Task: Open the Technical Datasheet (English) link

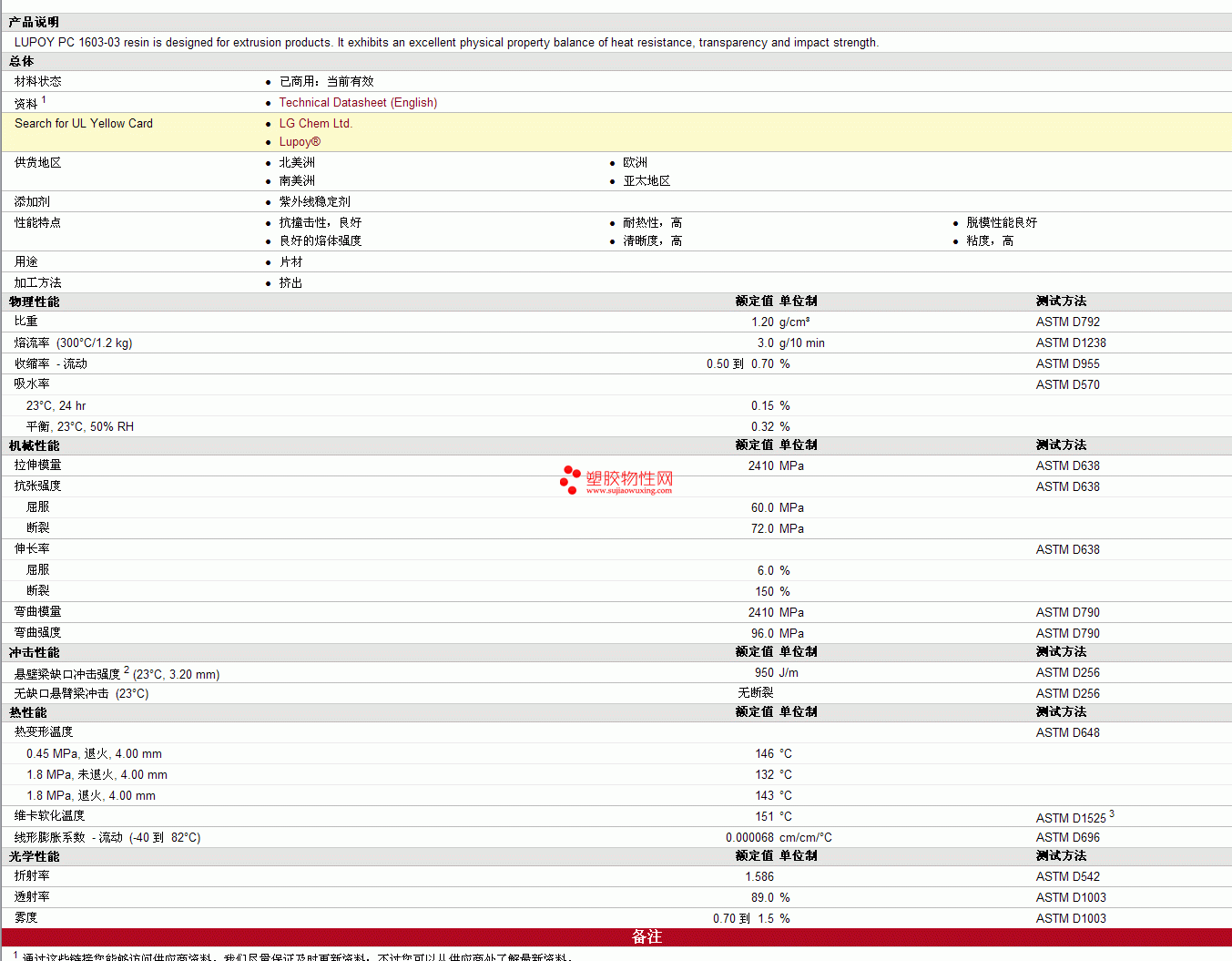Action: (x=358, y=103)
